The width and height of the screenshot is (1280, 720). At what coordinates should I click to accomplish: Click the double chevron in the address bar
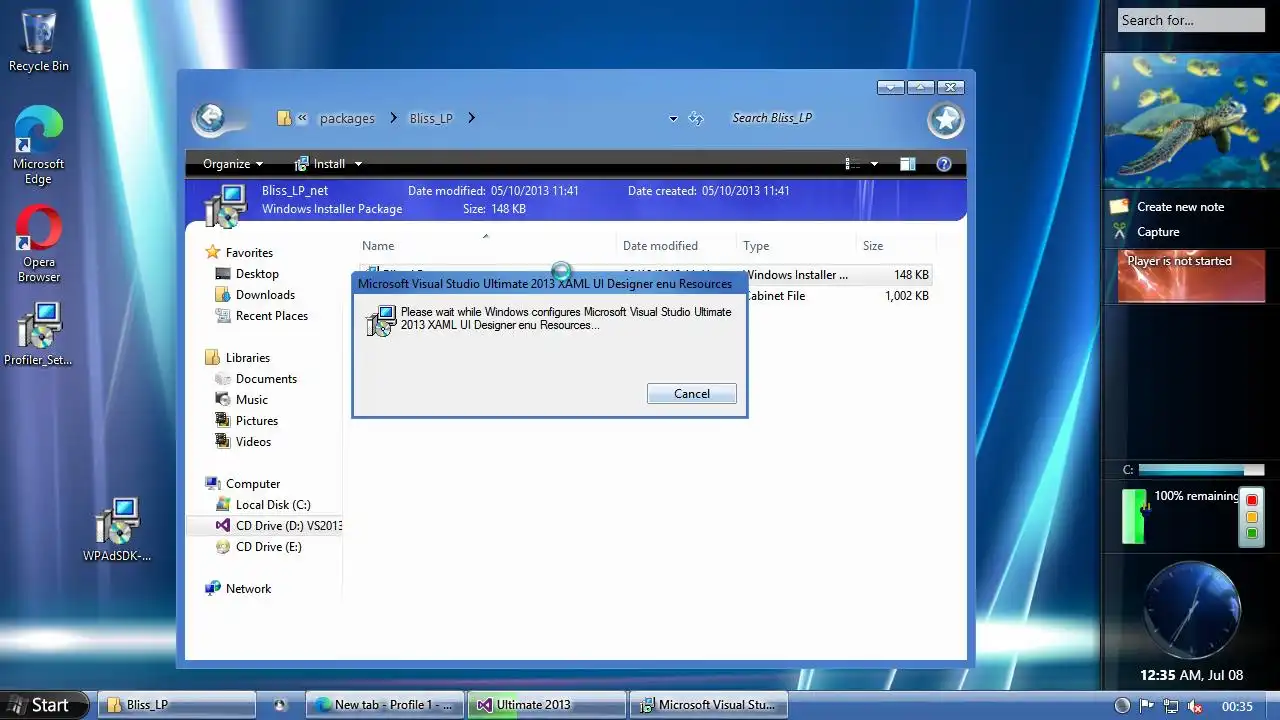(302, 118)
